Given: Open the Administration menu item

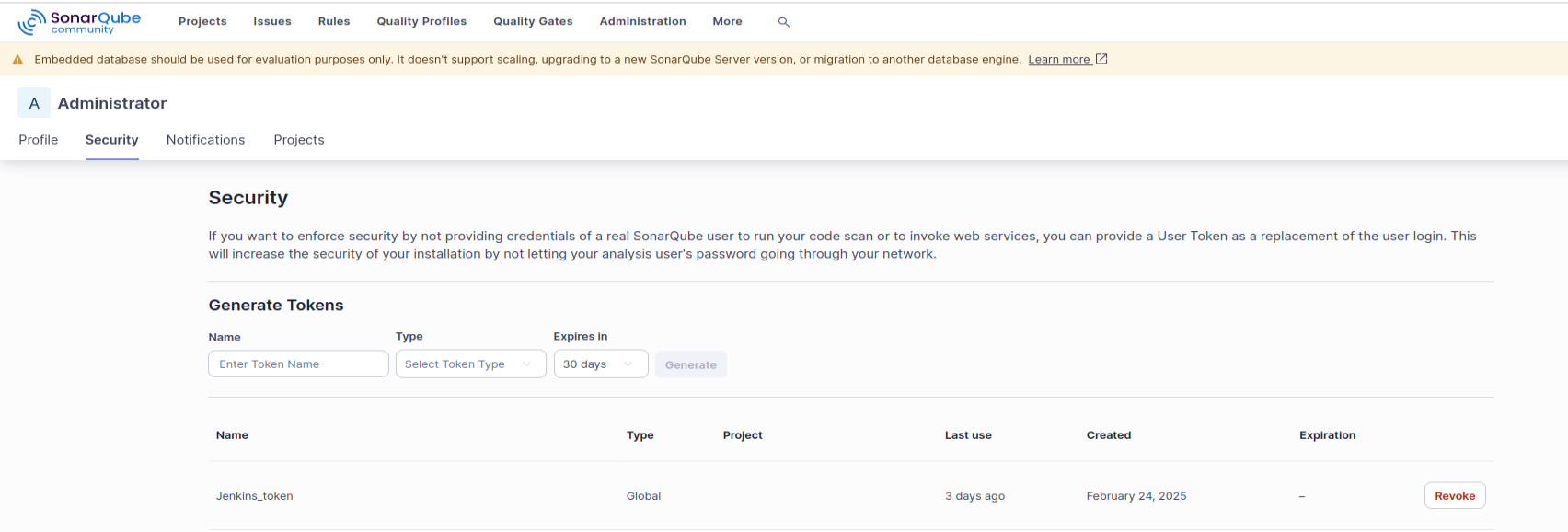Looking at the screenshot, I should (x=642, y=21).
